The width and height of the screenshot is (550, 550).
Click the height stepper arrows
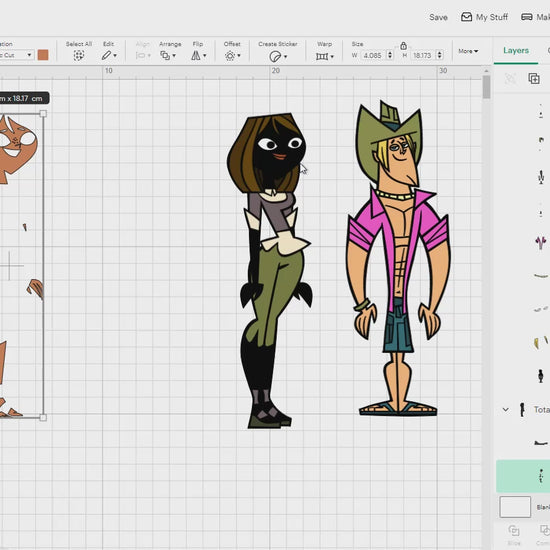pos(439,55)
